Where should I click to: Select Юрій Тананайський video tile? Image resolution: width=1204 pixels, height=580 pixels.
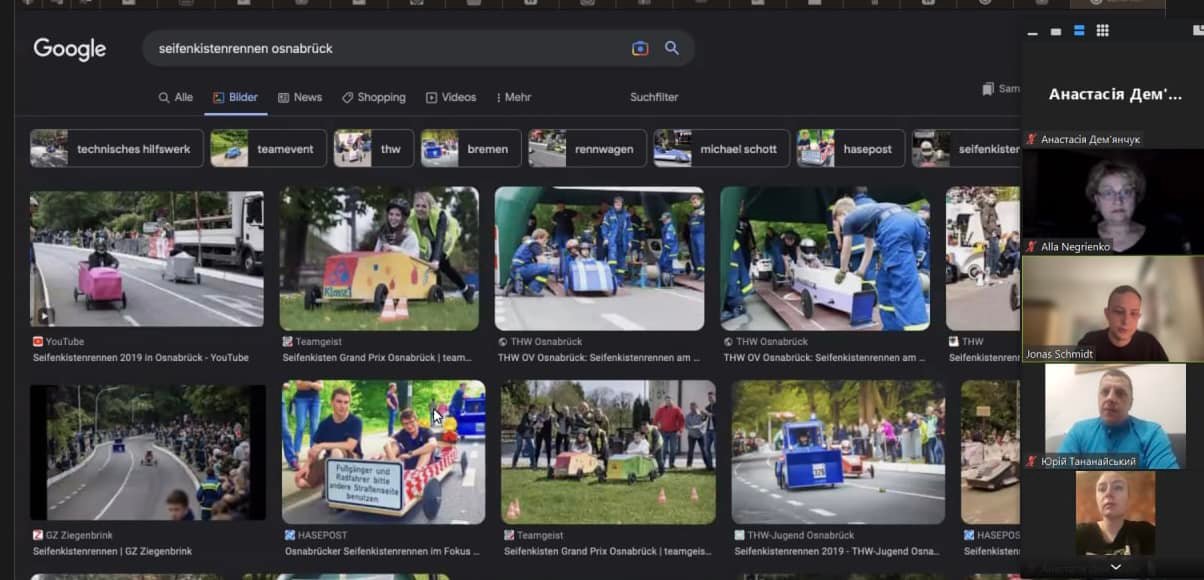coord(1115,416)
